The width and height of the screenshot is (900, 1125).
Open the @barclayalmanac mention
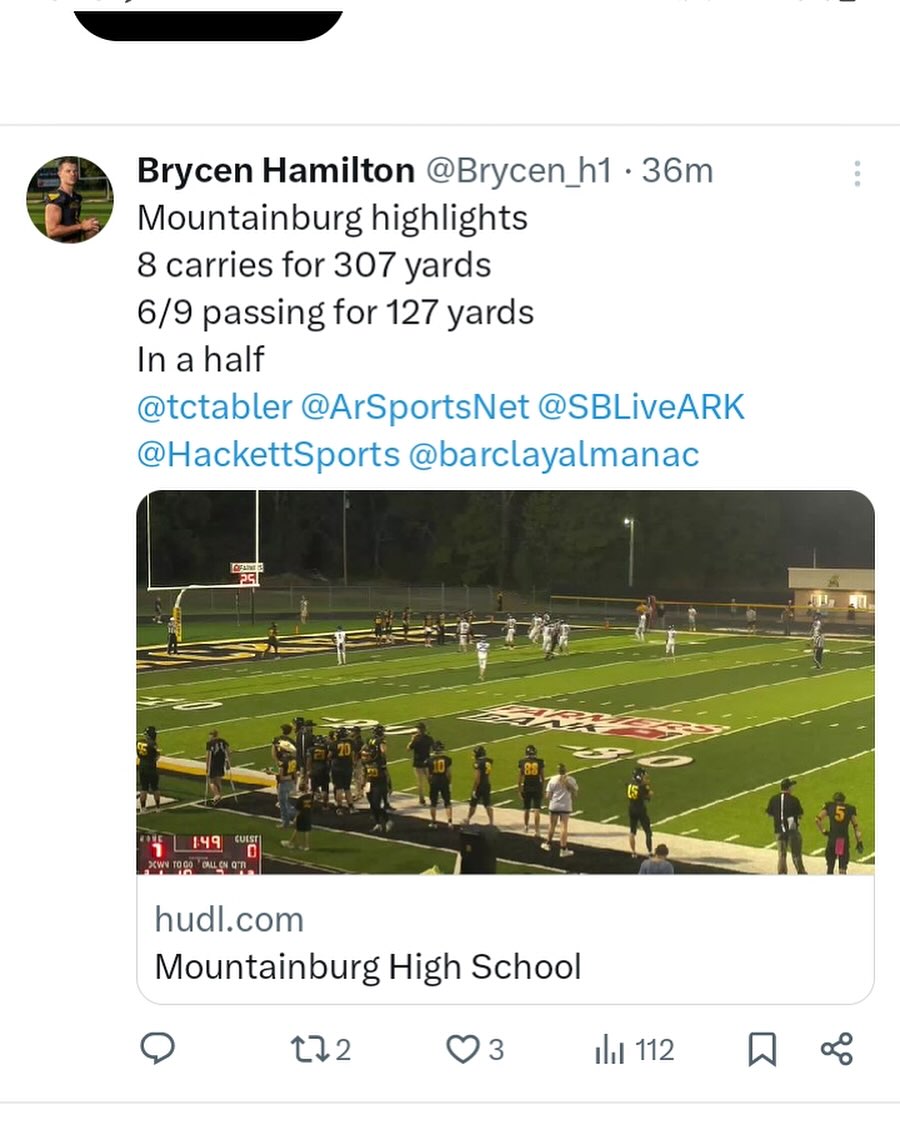(x=554, y=455)
